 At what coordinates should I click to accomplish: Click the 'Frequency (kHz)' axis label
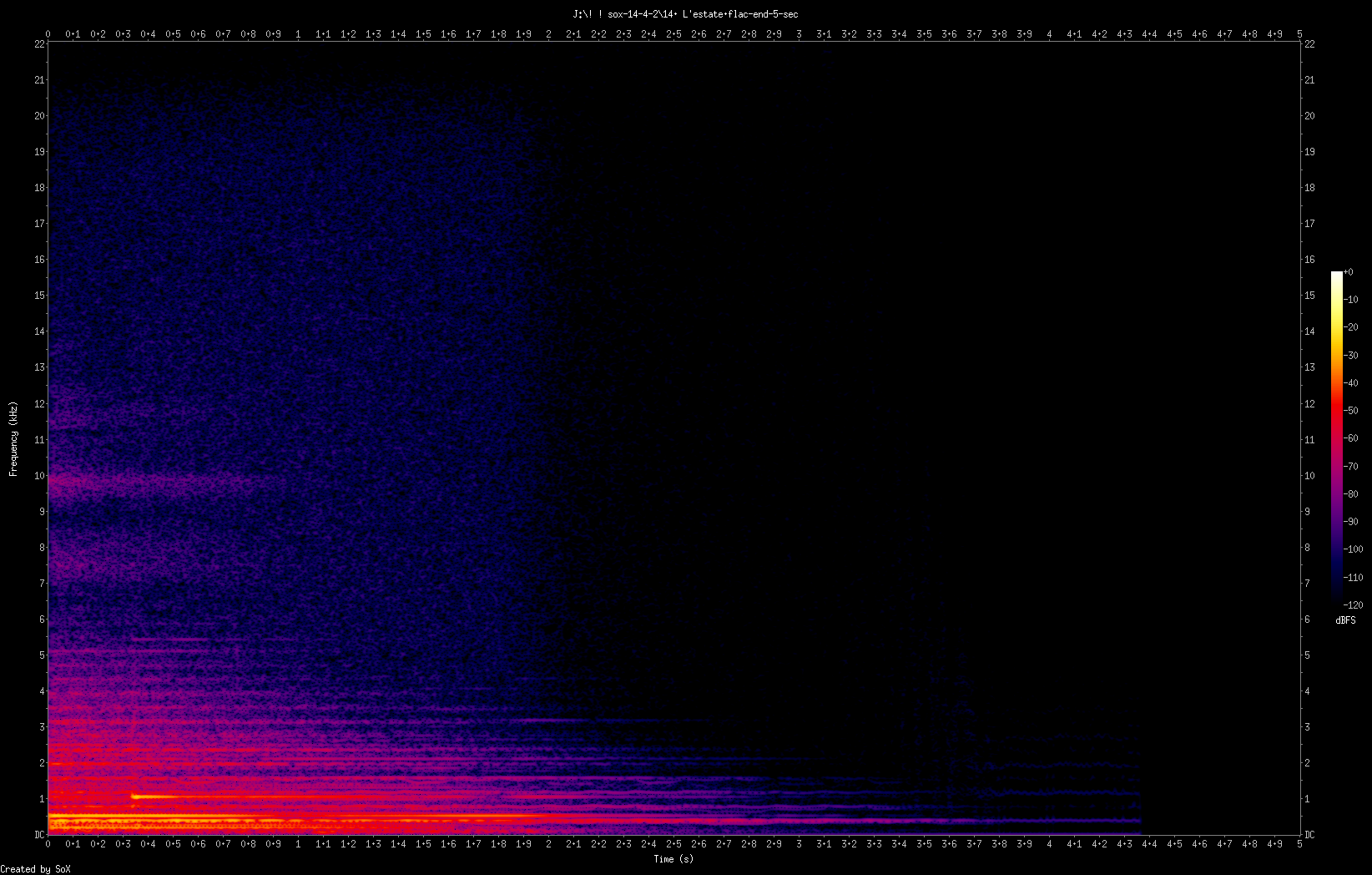click(x=13, y=438)
